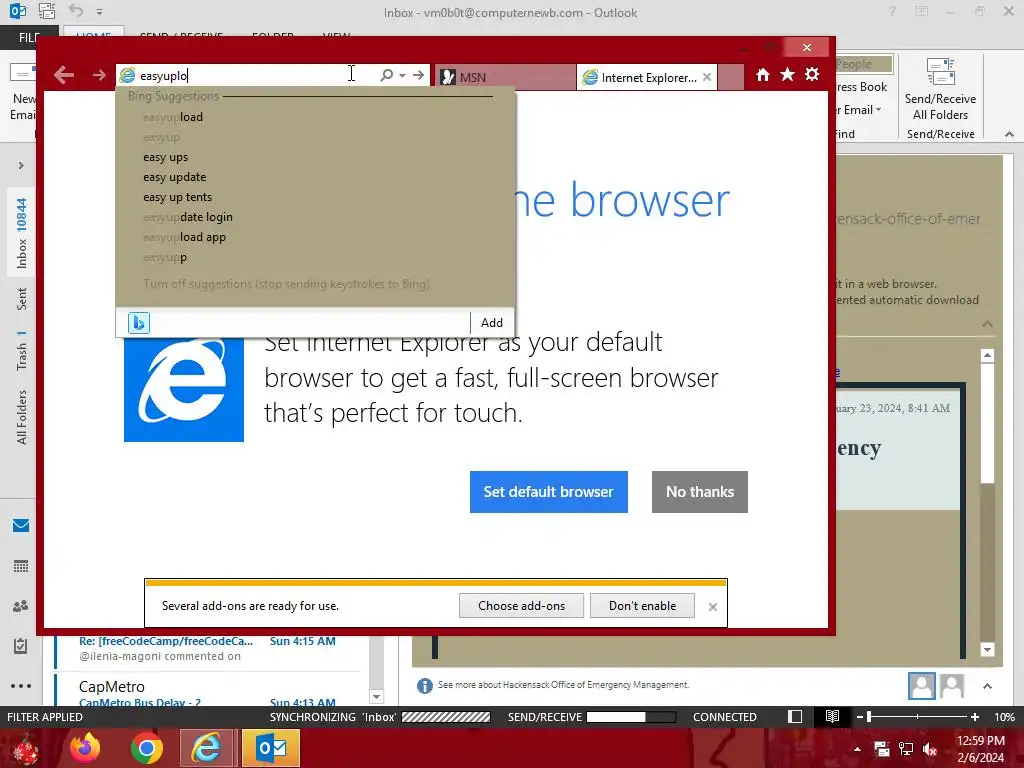Switch to People view icon

click(x=20, y=606)
